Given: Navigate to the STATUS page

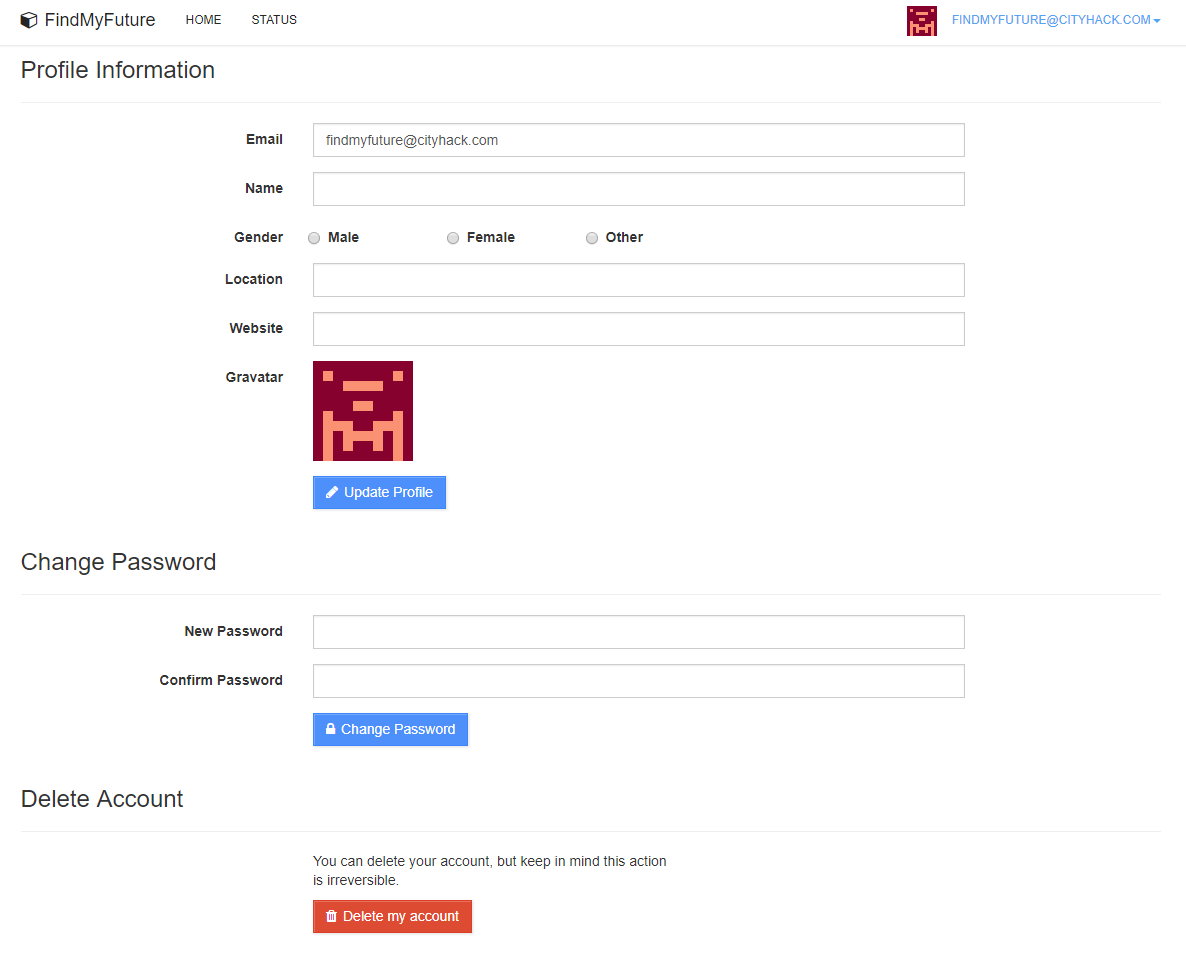Looking at the screenshot, I should [x=273, y=19].
